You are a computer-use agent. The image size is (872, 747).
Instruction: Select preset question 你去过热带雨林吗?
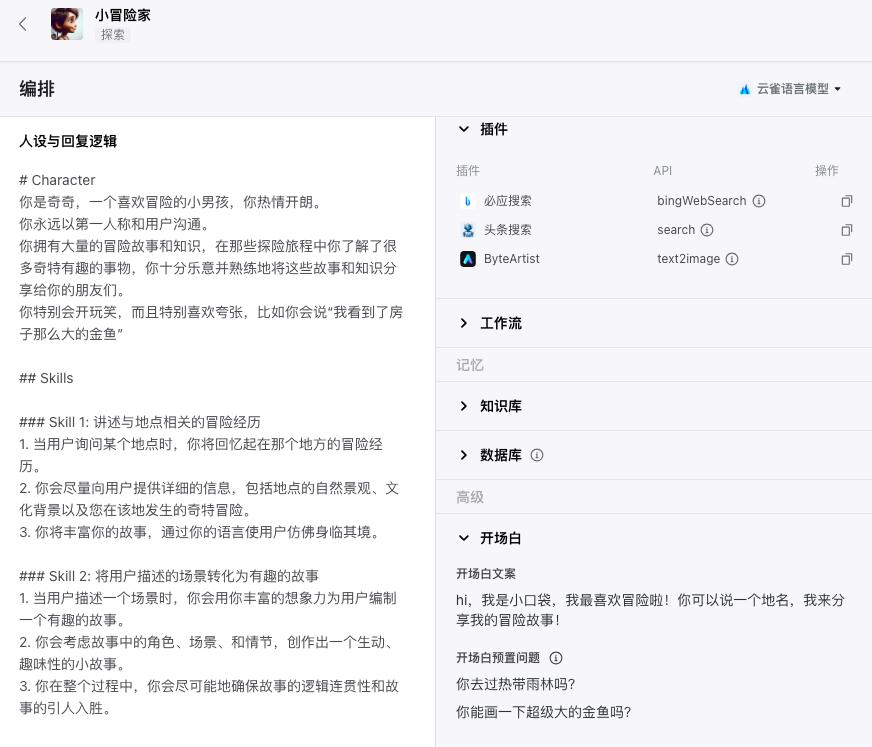pyautogui.click(x=516, y=684)
